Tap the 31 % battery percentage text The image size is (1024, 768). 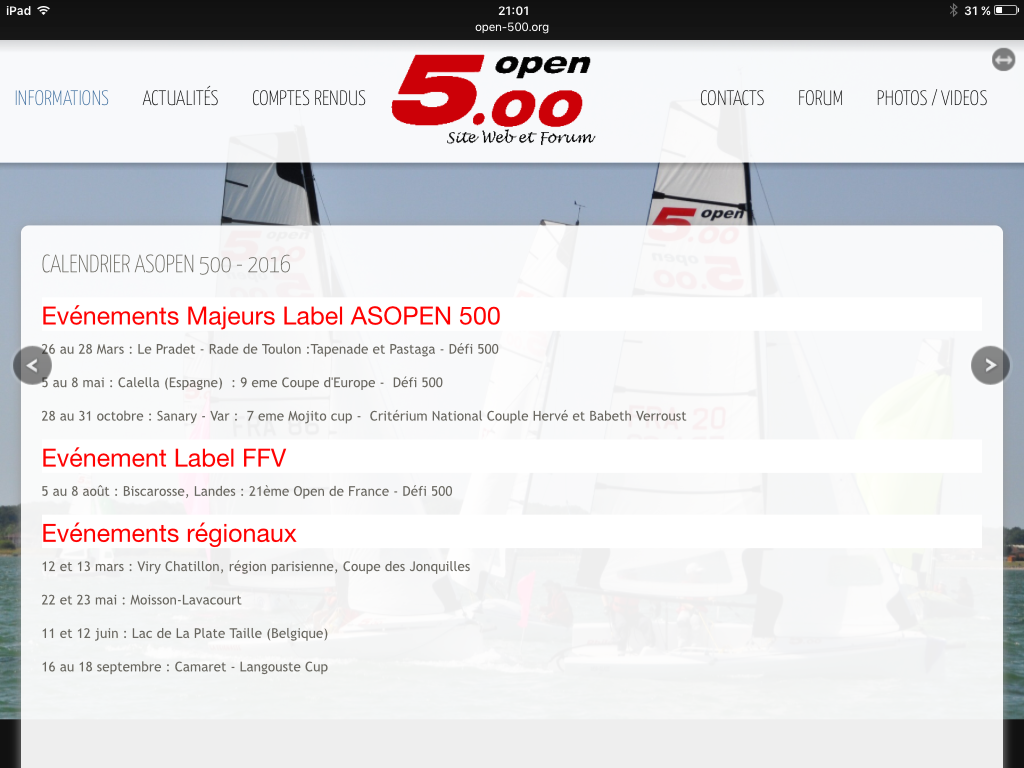978,10
